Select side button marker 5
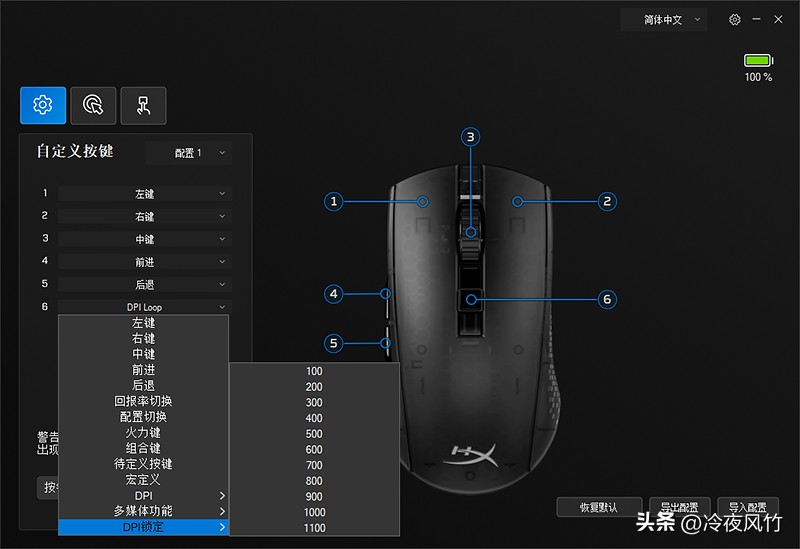Image resolution: width=800 pixels, height=549 pixels. tap(334, 343)
